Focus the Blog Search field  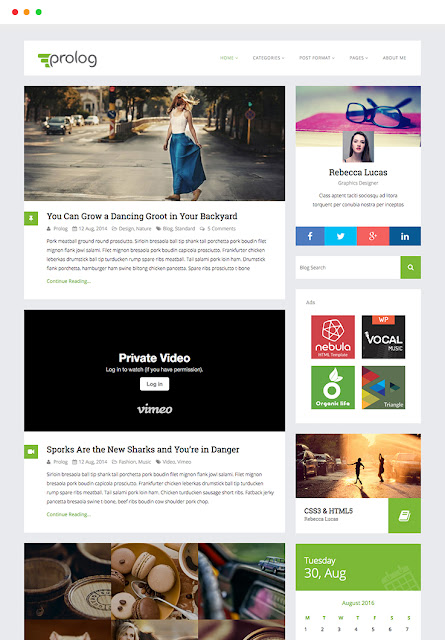[348, 267]
